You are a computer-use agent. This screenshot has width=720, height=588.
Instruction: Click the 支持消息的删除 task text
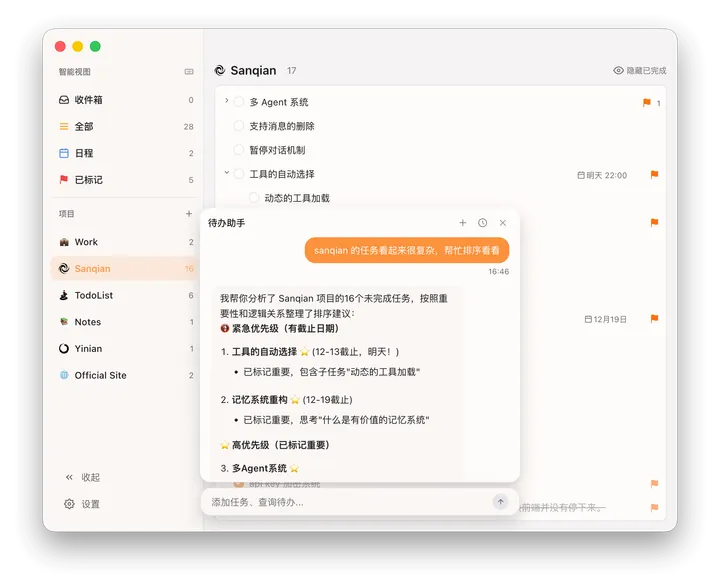(x=282, y=126)
